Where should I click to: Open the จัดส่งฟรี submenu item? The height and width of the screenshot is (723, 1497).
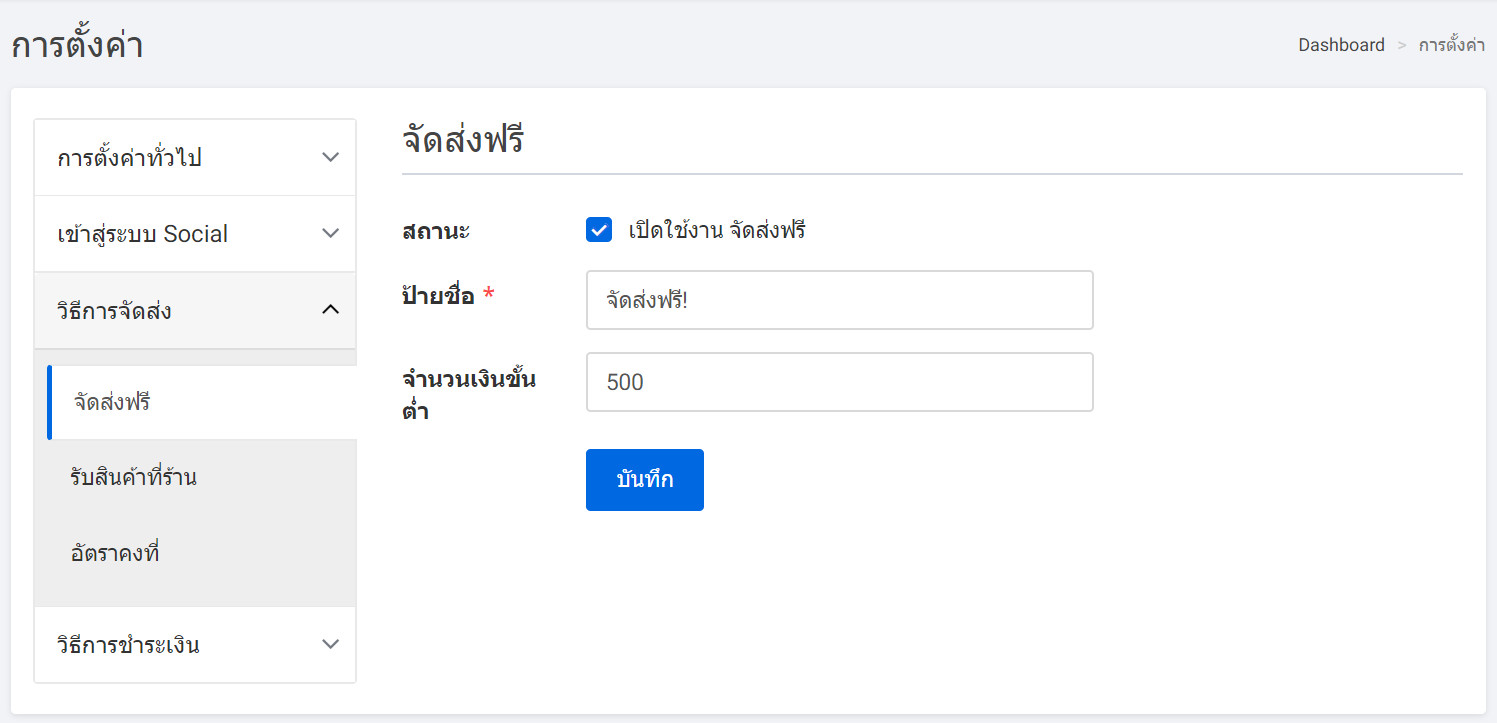tap(202, 403)
